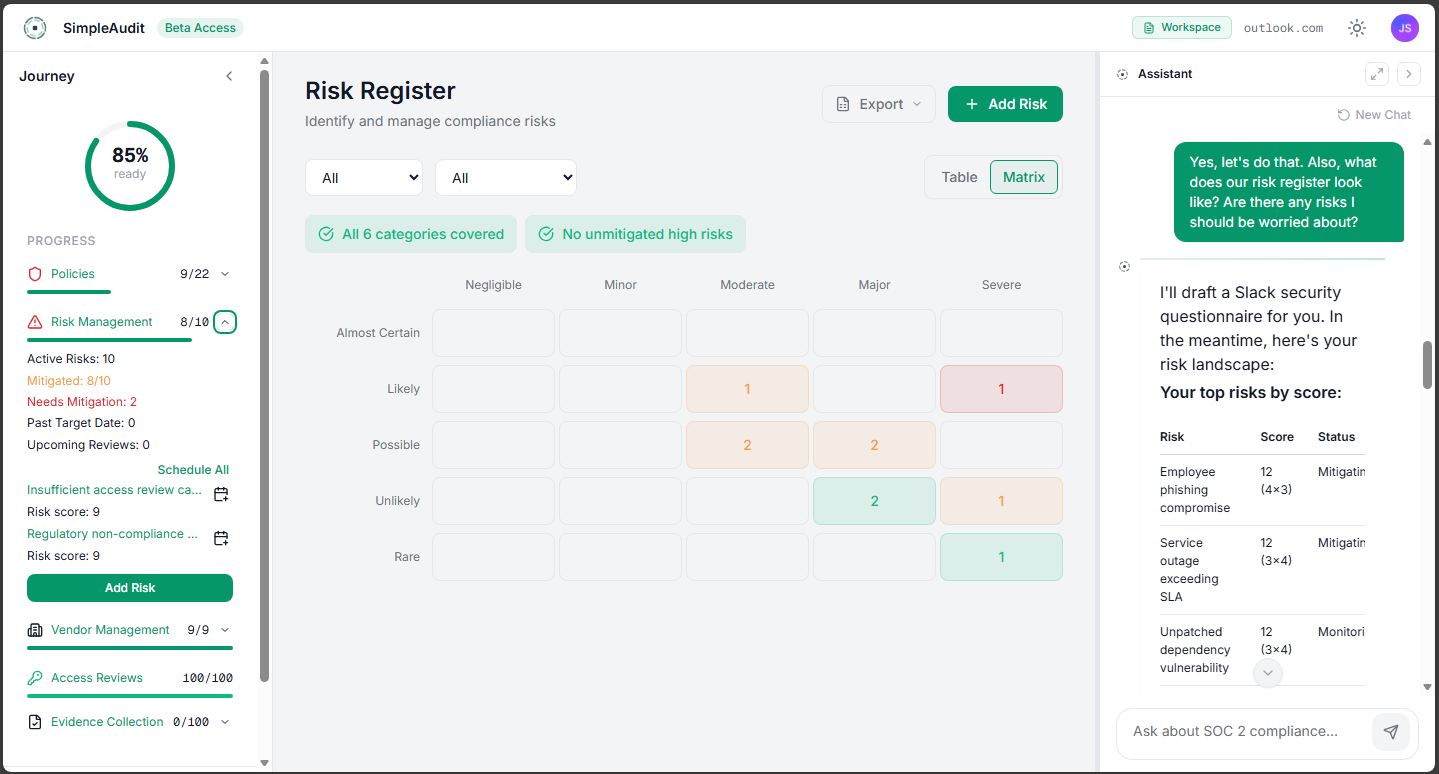Click the Likely–Severe red matrix cell
Screen dimensions: 1439x774
1001,389
